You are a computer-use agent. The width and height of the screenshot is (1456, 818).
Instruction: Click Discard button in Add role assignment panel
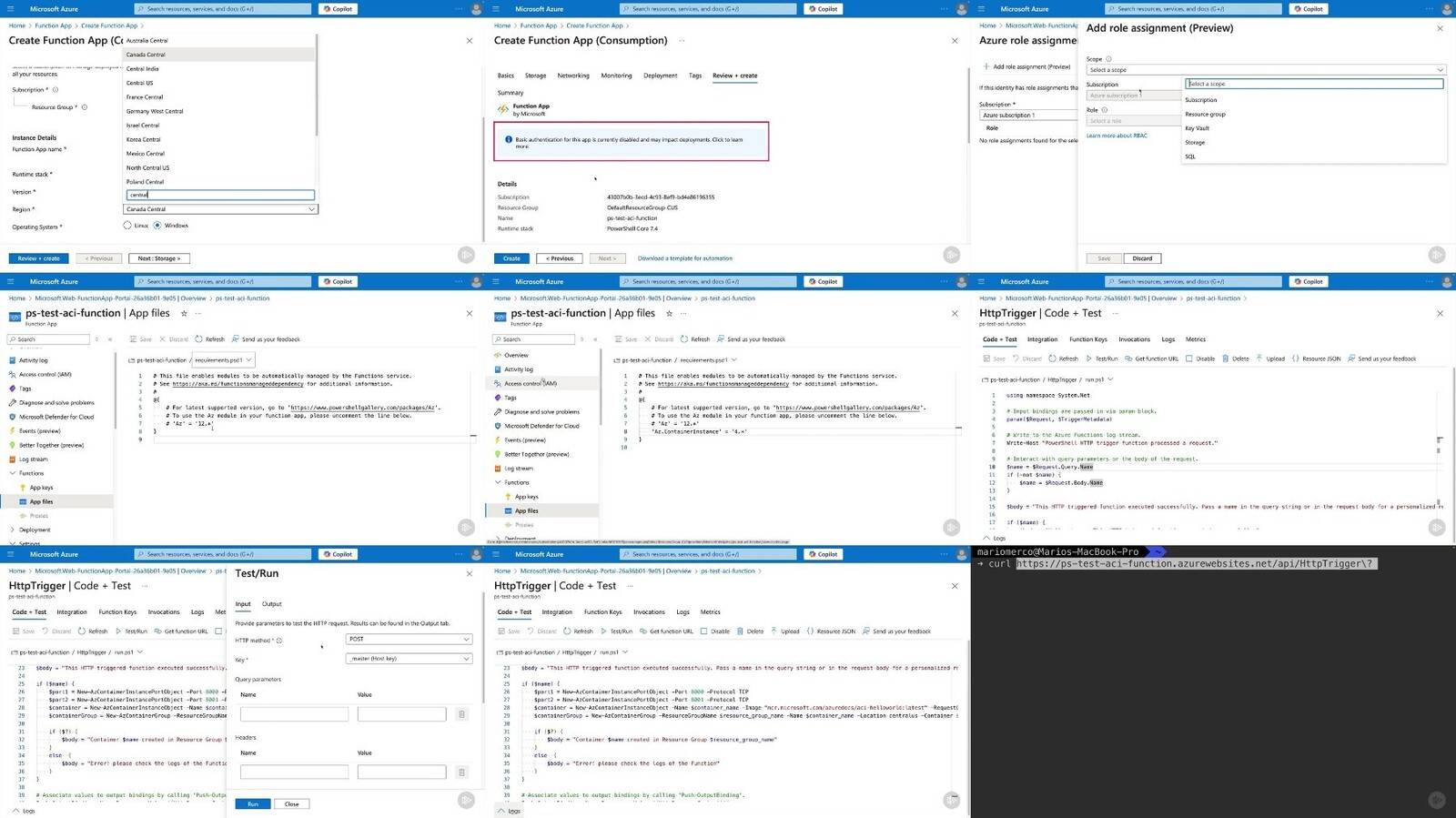point(1142,258)
